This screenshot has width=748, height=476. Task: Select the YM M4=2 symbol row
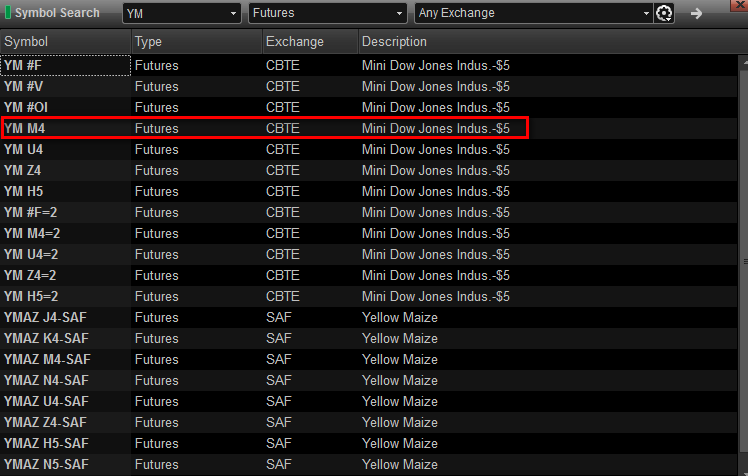[368, 233]
